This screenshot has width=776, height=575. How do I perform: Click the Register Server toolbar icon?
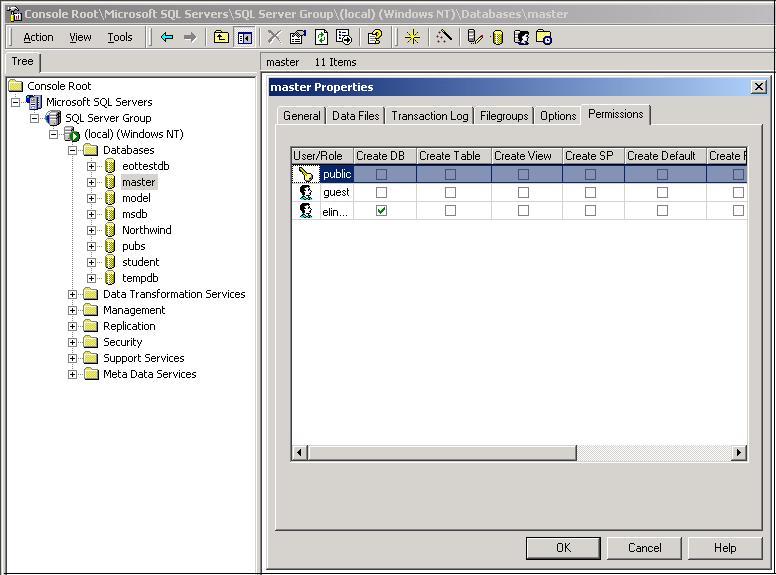[475, 37]
